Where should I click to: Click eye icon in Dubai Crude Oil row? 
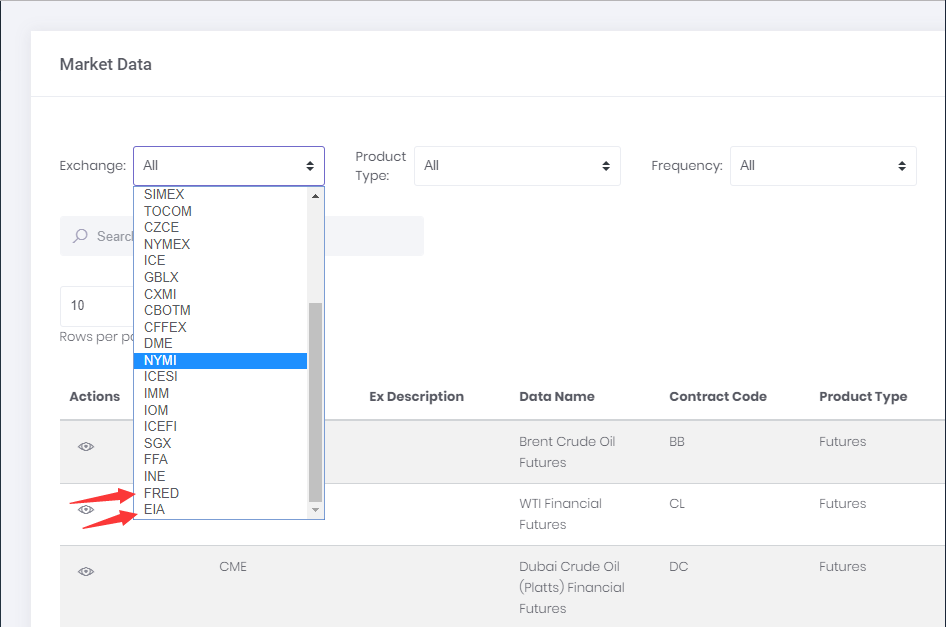pos(86,571)
